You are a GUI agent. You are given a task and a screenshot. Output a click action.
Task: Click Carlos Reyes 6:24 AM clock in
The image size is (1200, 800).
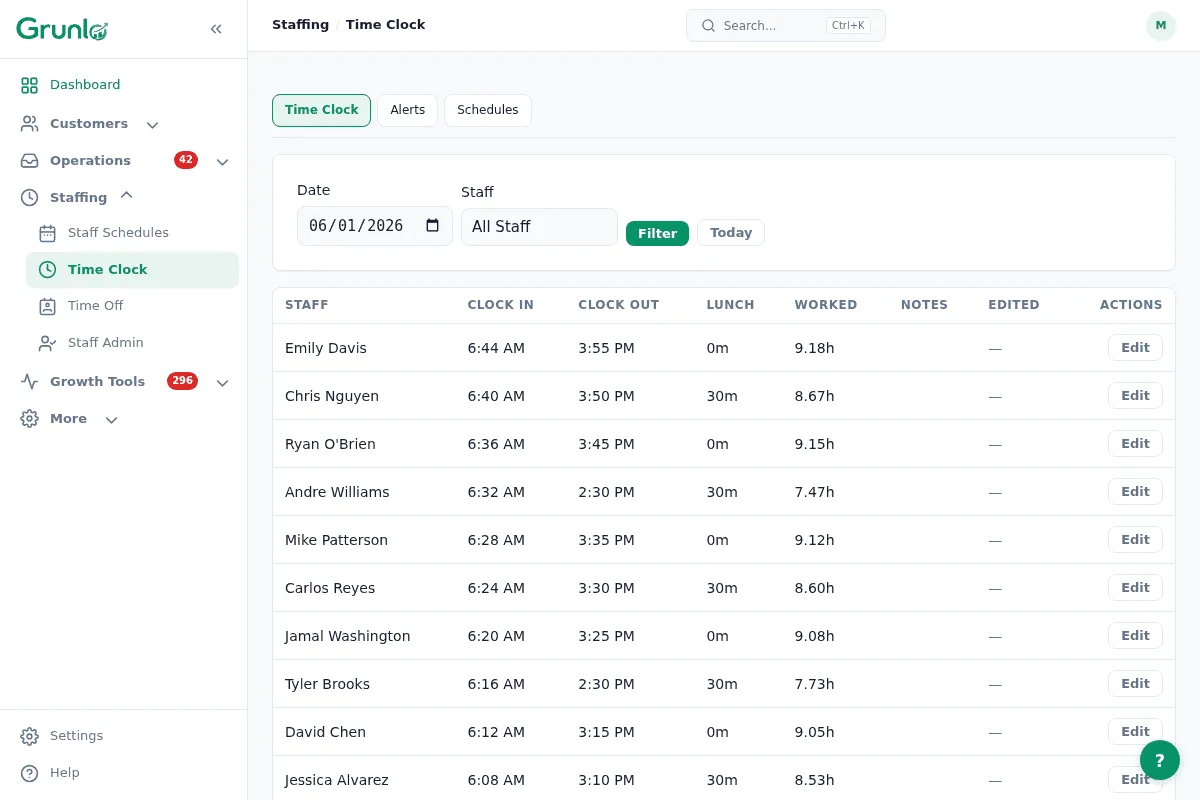click(496, 588)
